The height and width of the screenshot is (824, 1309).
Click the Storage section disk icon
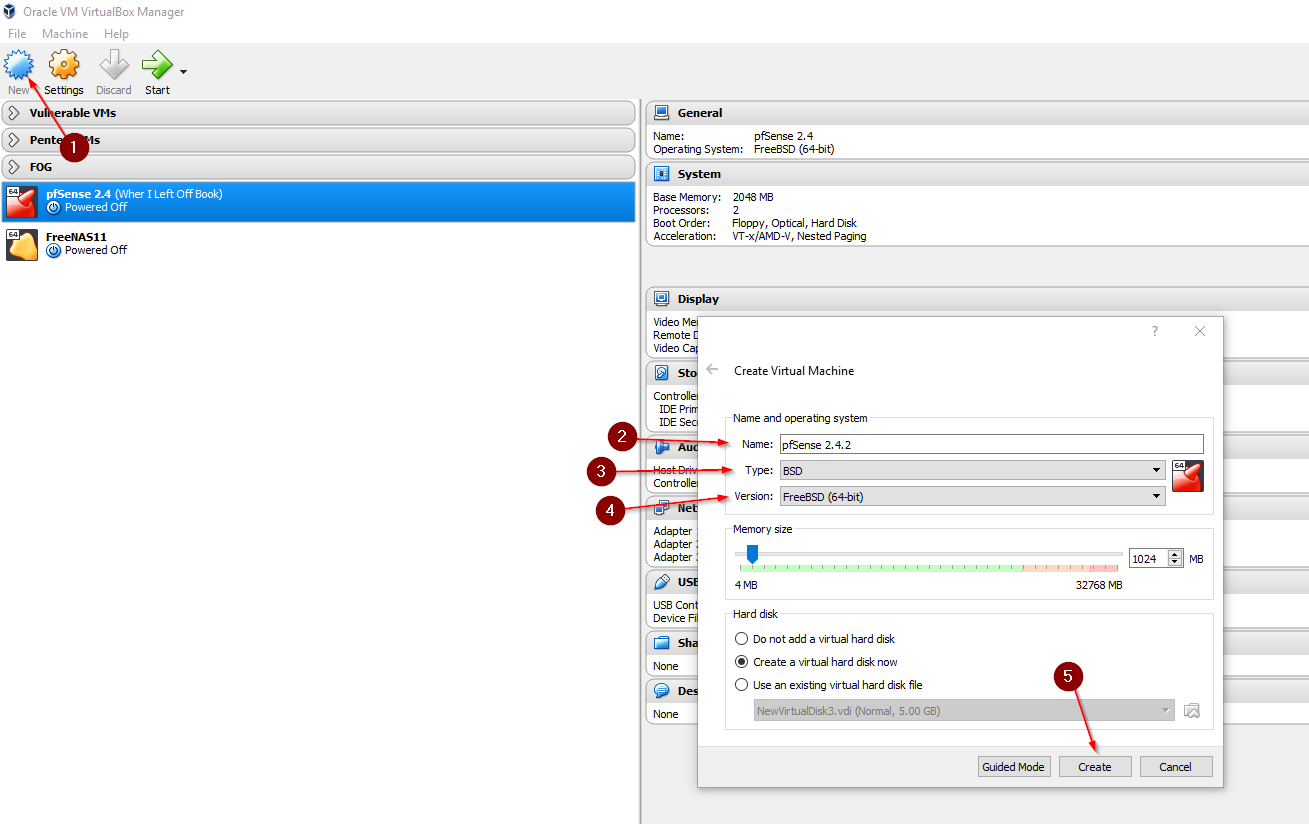662,373
